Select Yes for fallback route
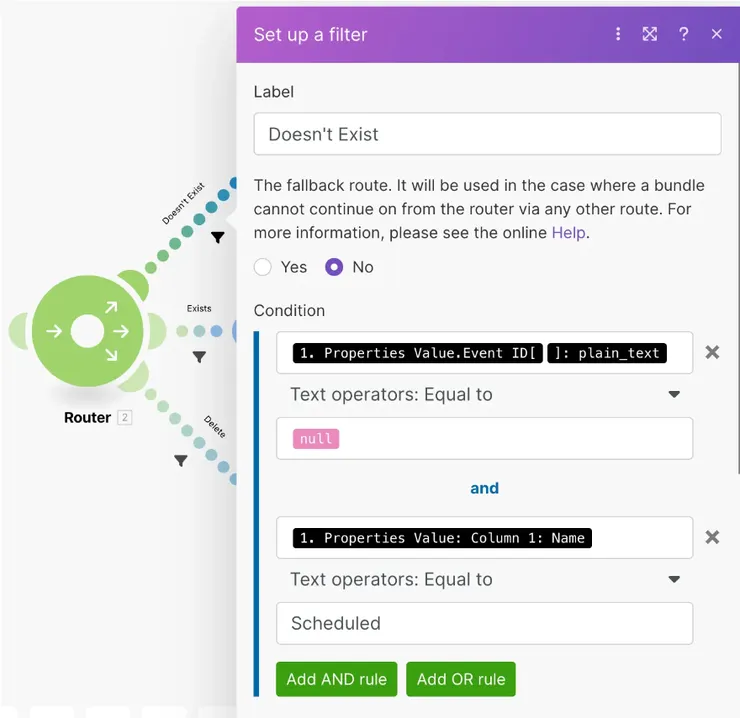This screenshot has height=718, width=740. [263, 267]
